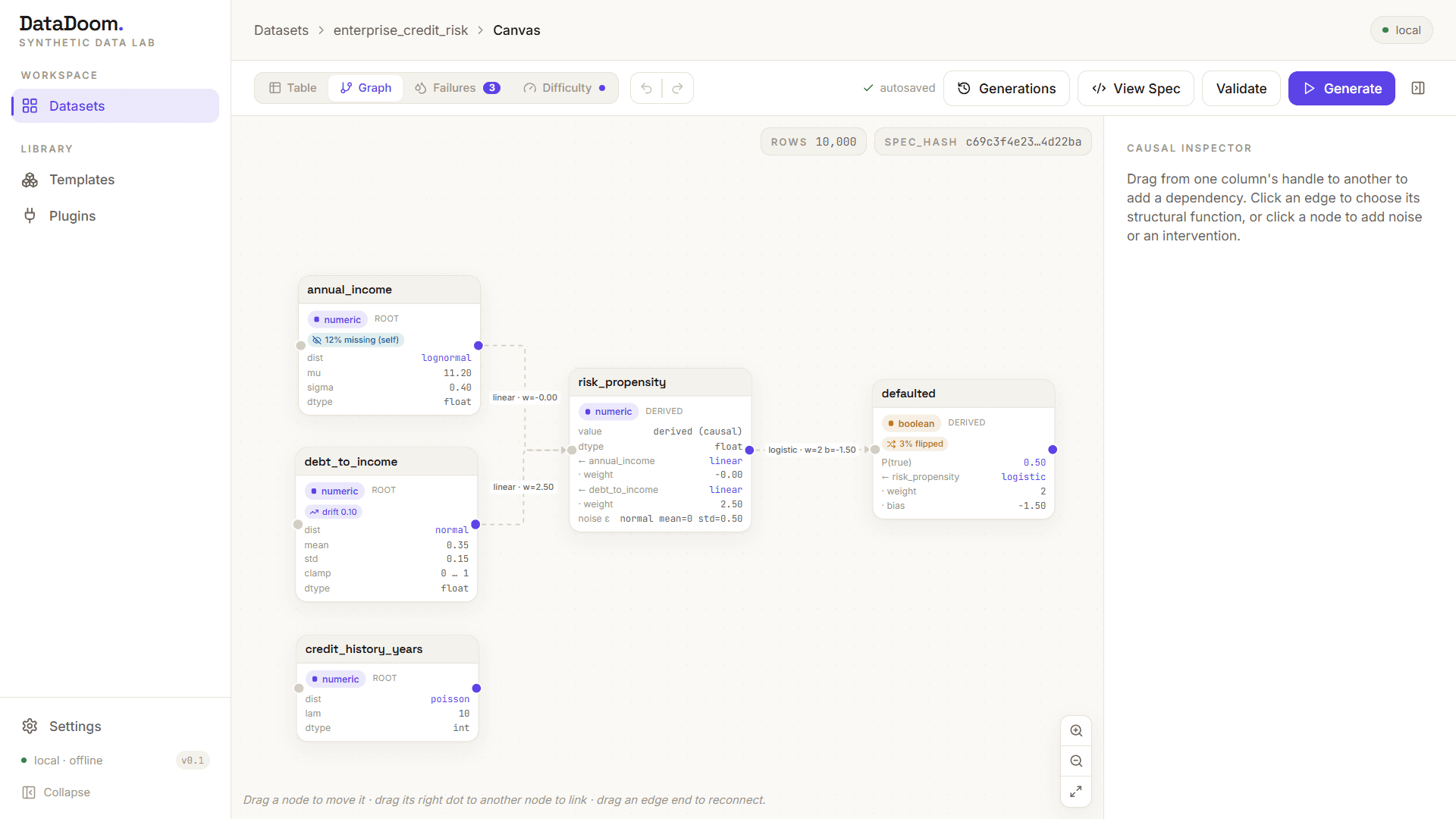Fit canvas to view with expand icon
1456x819 pixels.
pyautogui.click(x=1076, y=792)
